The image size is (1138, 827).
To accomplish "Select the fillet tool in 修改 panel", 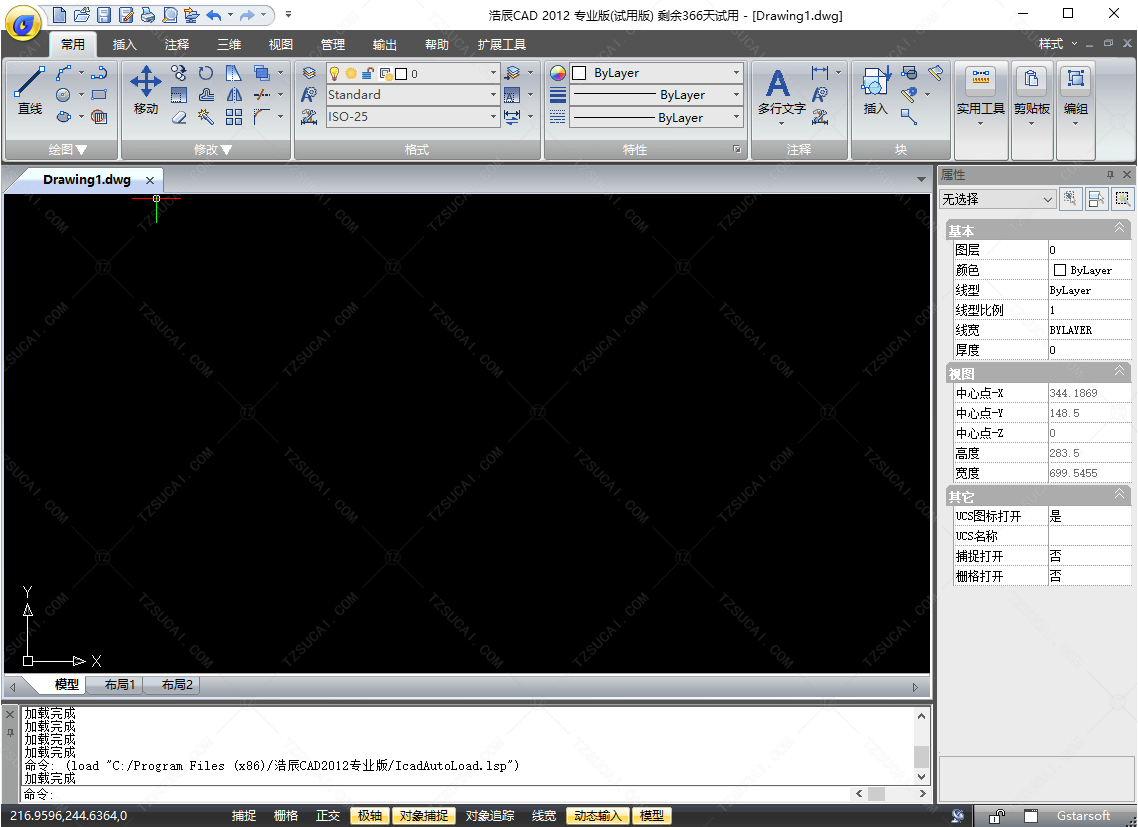I will point(261,116).
